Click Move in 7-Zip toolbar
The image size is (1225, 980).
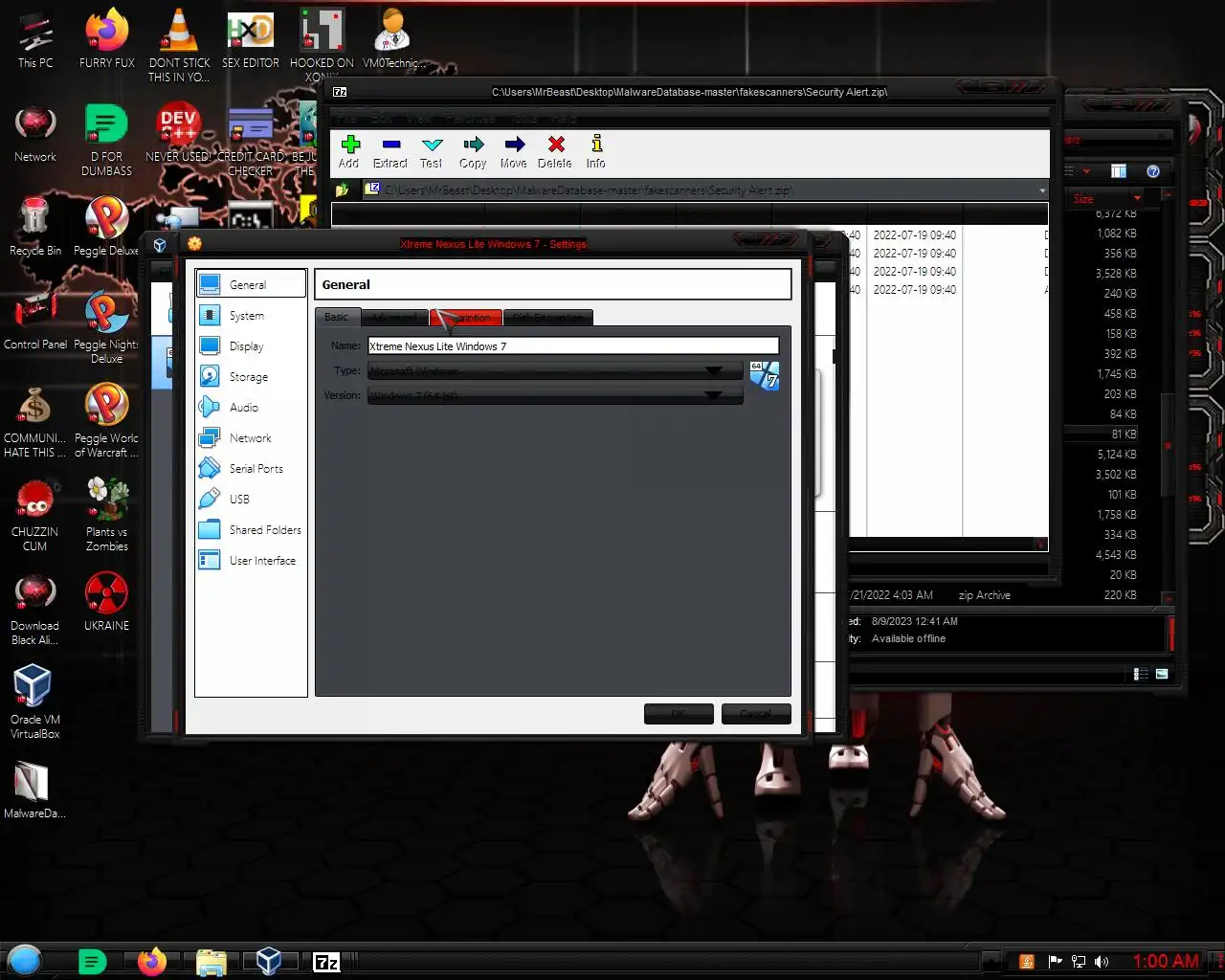click(514, 151)
